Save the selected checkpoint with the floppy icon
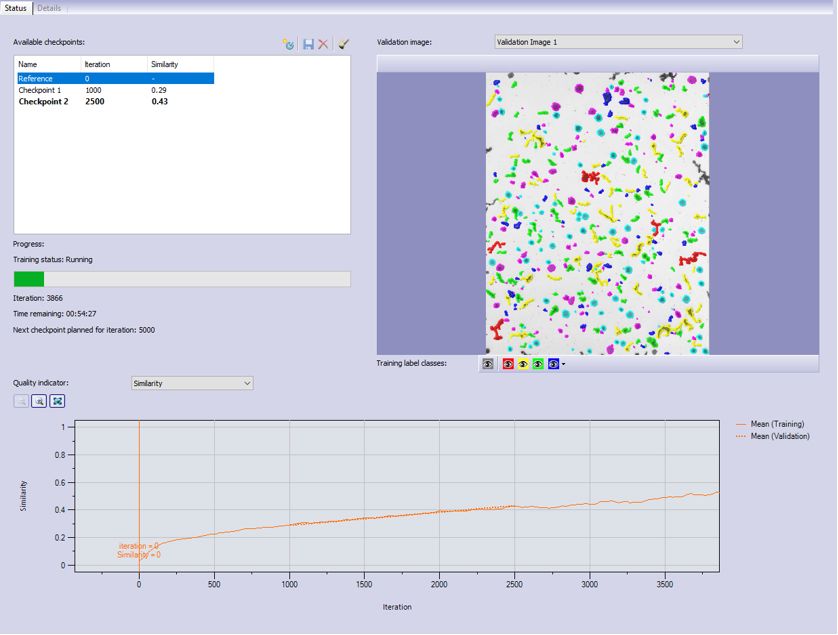Viewport: 838px width, 635px height. click(308, 44)
